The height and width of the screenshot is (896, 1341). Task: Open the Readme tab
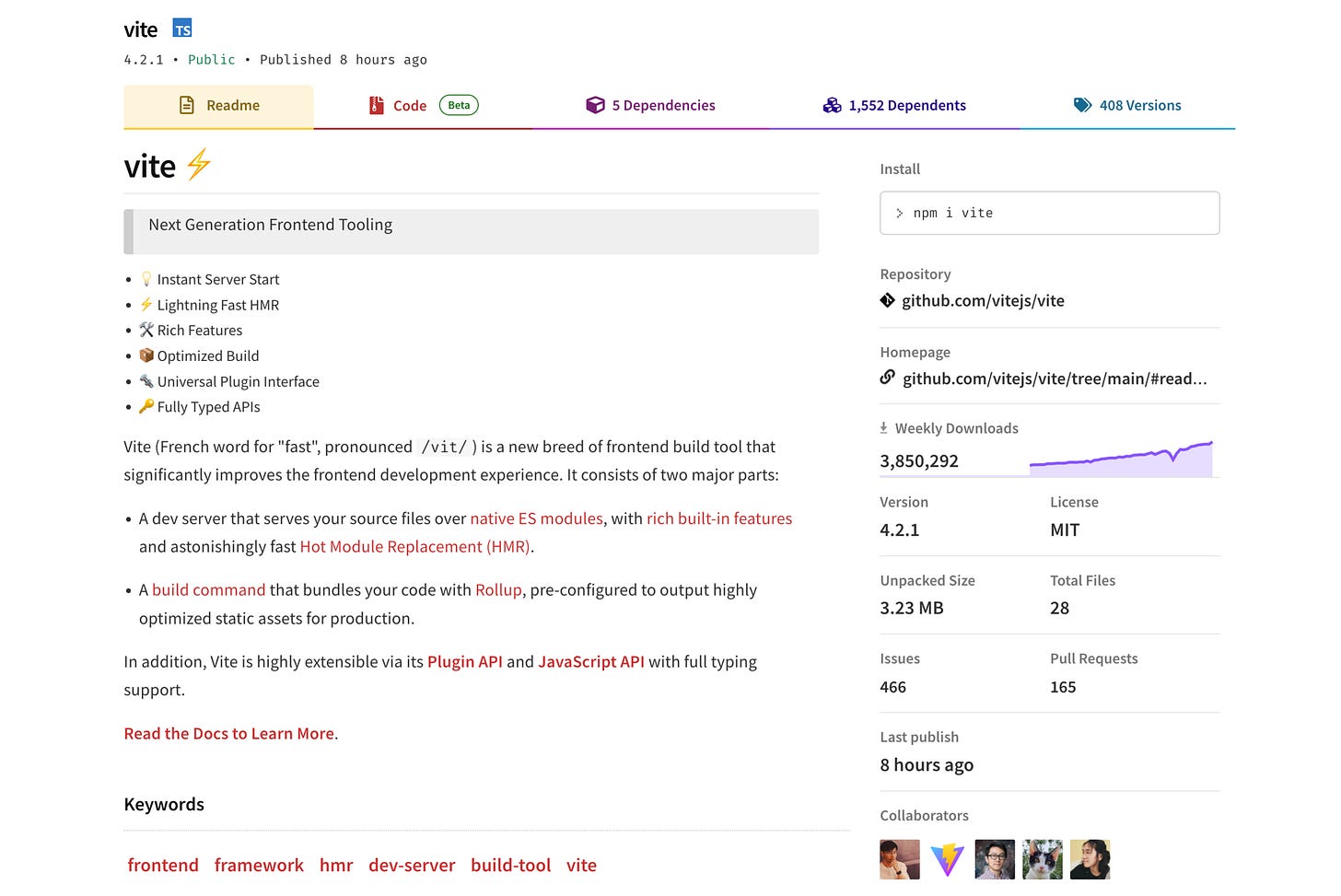pos(218,106)
